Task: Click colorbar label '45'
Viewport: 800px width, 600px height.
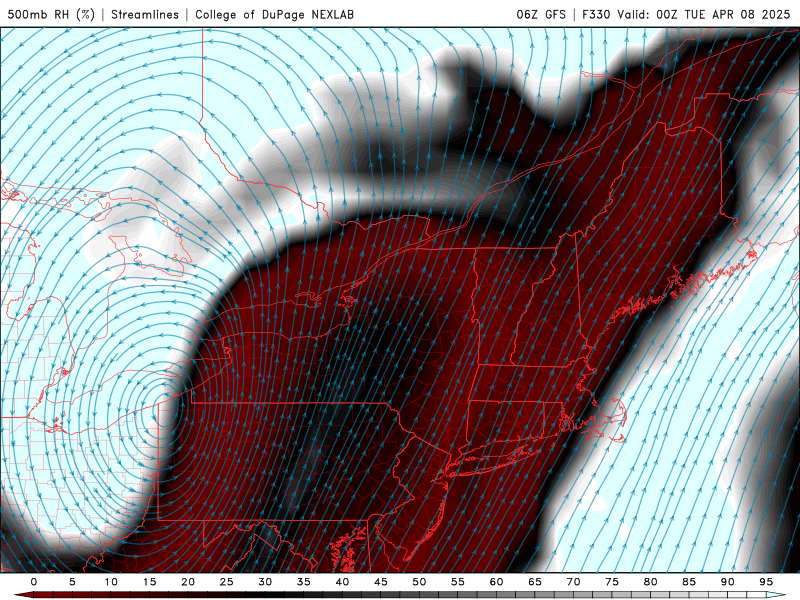Action: coord(381,582)
